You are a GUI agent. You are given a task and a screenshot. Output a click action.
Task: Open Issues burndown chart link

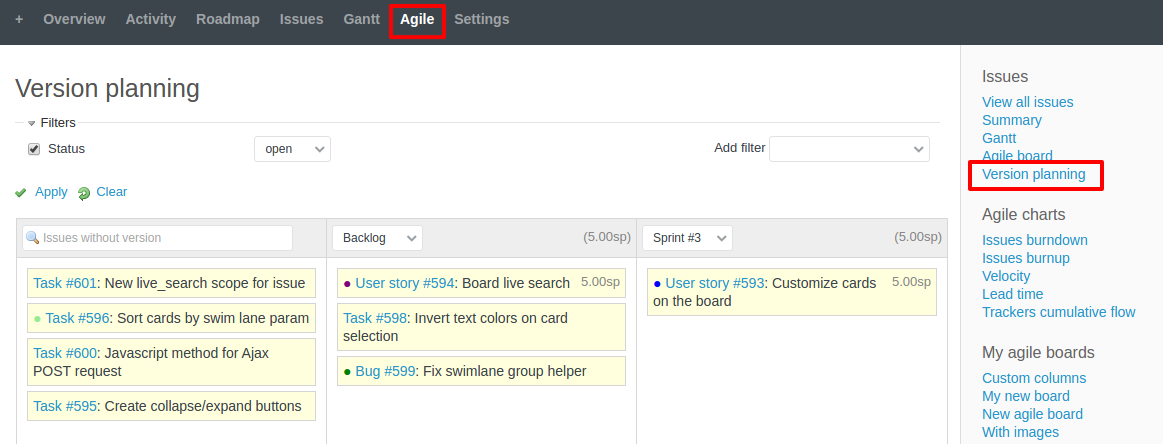tap(1034, 240)
